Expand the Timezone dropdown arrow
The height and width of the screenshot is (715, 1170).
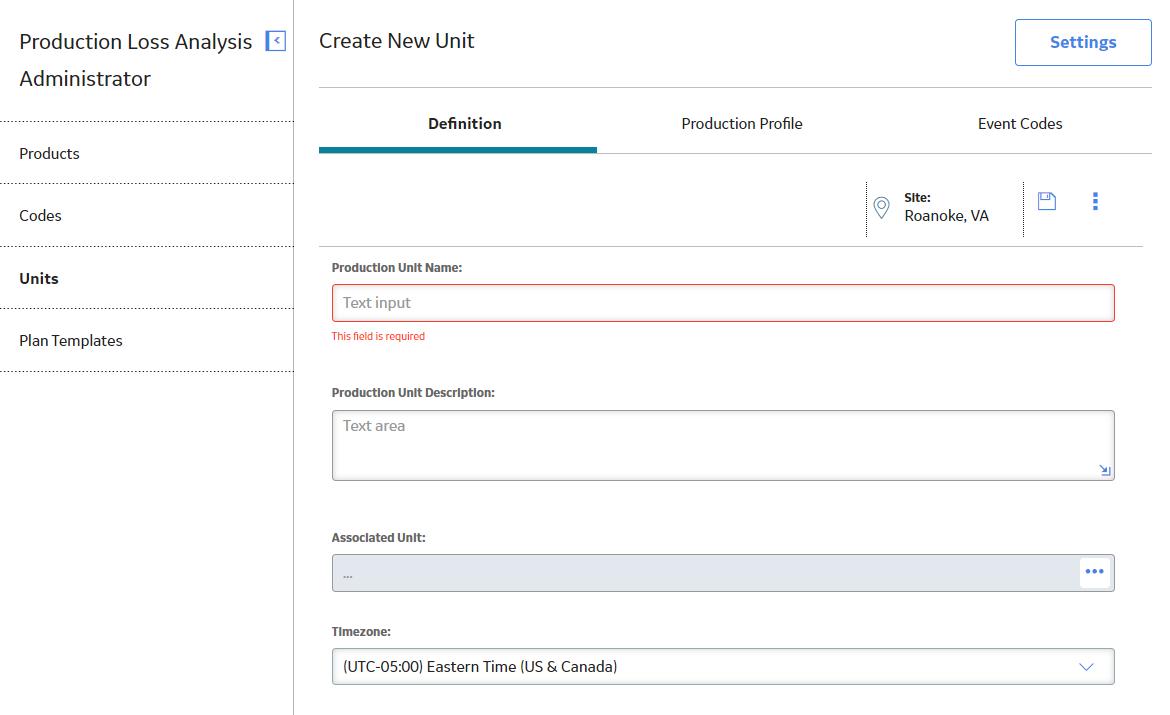coord(1086,666)
